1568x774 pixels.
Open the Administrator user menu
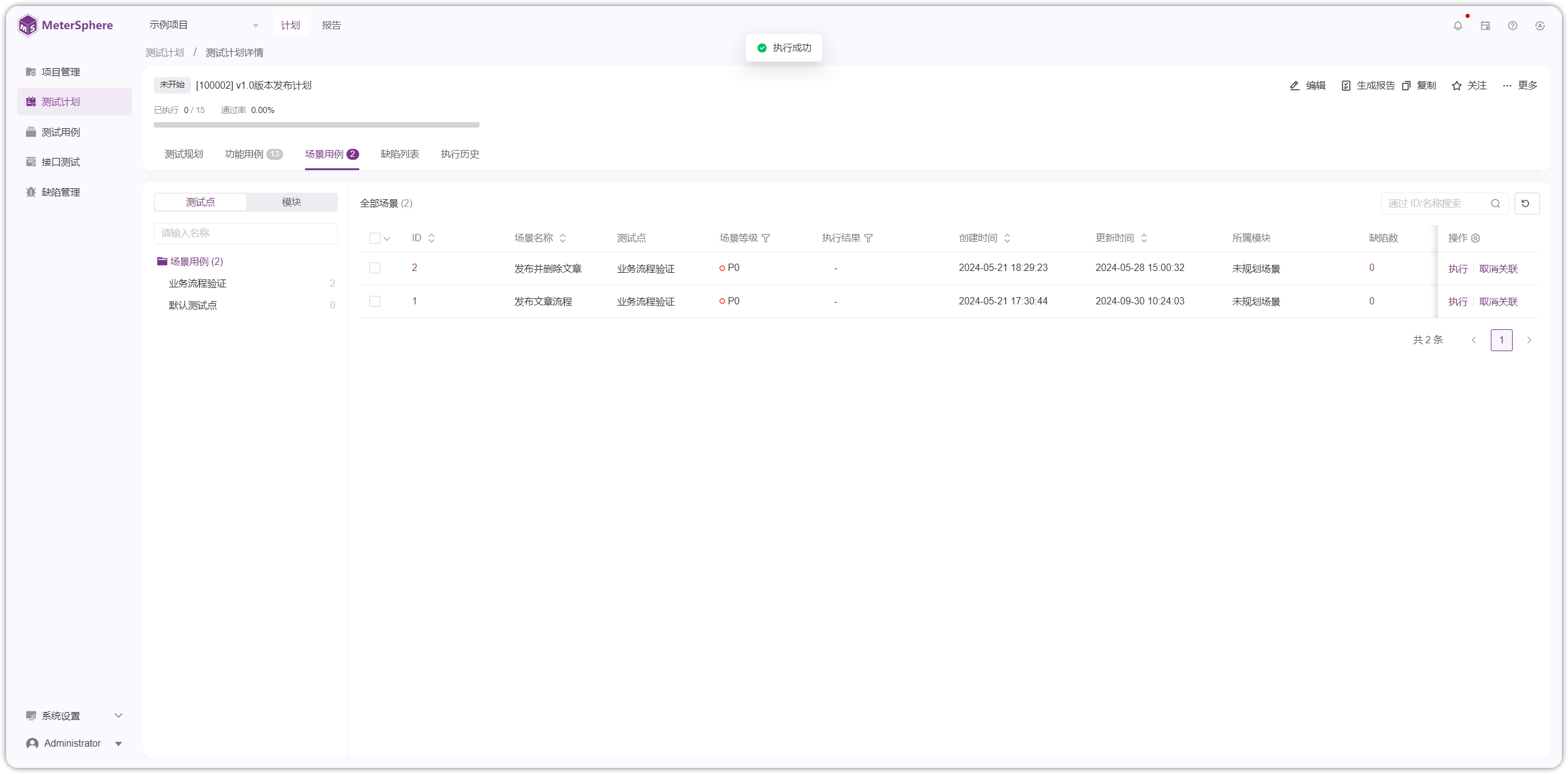(x=74, y=743)
